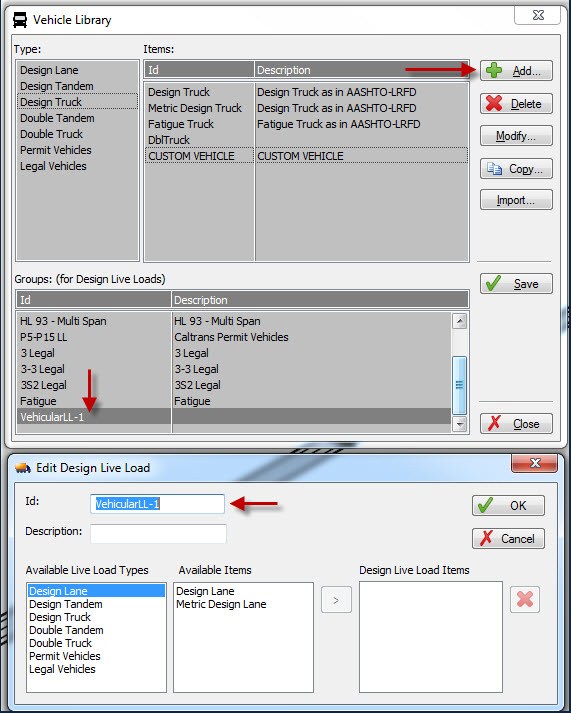The image size is (571, 713).
Task: Select HL 93 - Multi Span group
Action: pyautogui.click(x=234, y=321)
